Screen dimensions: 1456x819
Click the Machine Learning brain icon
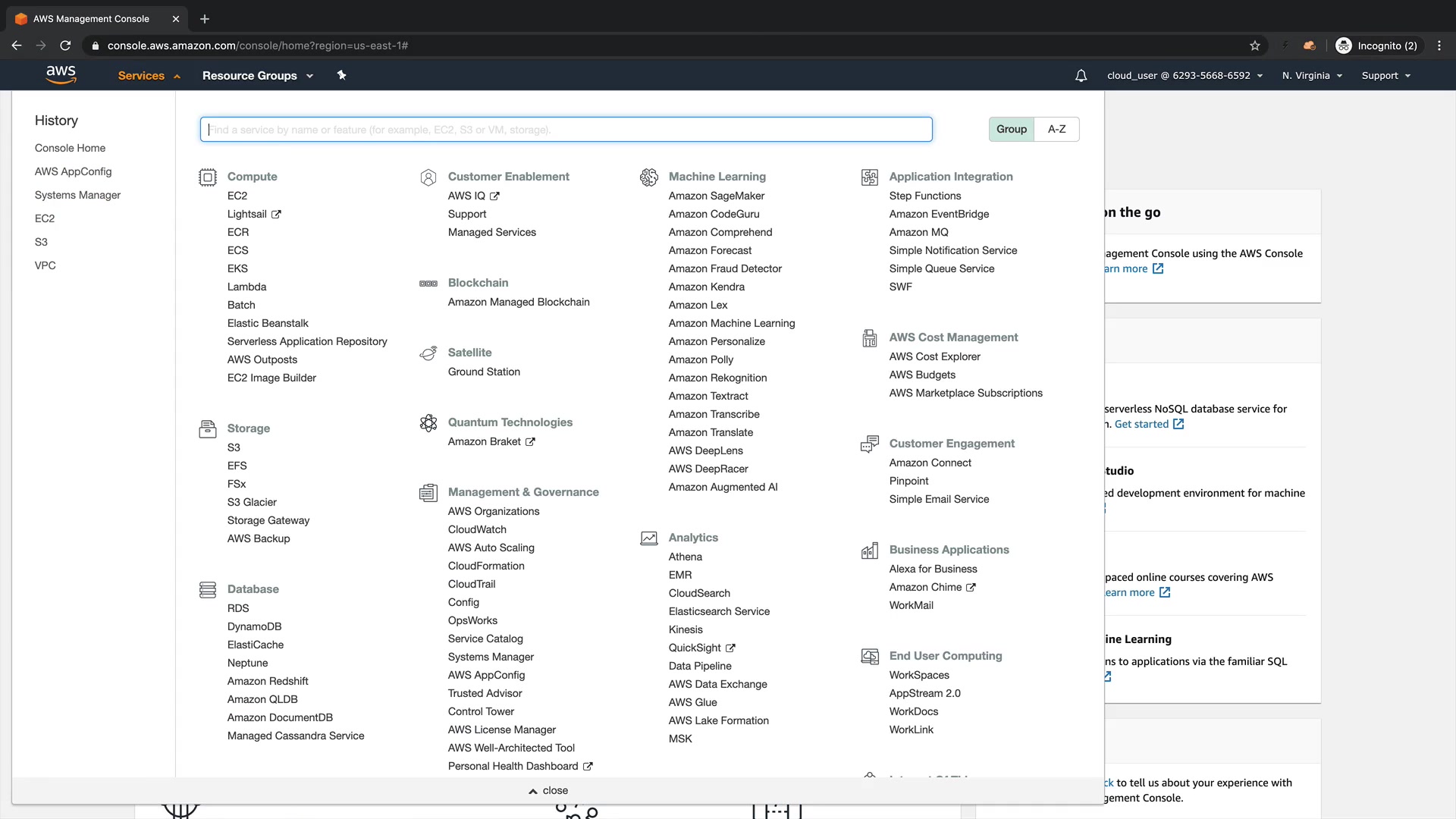(x=648, y=177)
